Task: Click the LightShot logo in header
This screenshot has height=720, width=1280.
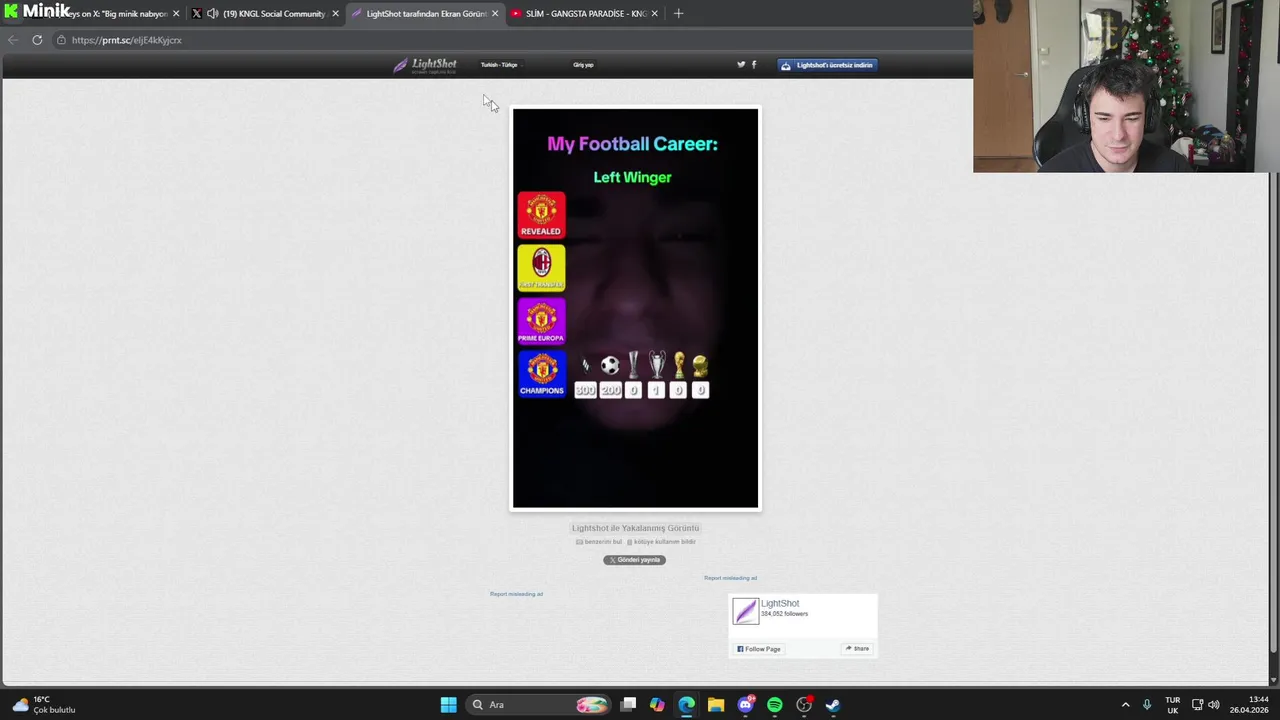Action: (425, 65)
